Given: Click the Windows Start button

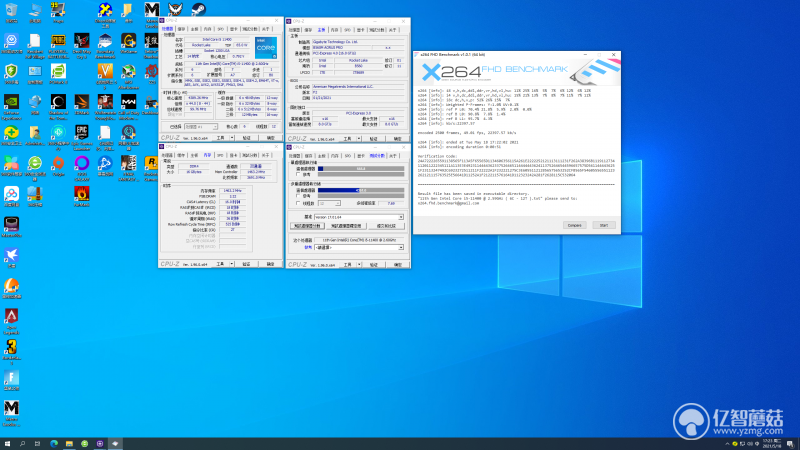Looking at the screenshot, I should pos(7,444).
